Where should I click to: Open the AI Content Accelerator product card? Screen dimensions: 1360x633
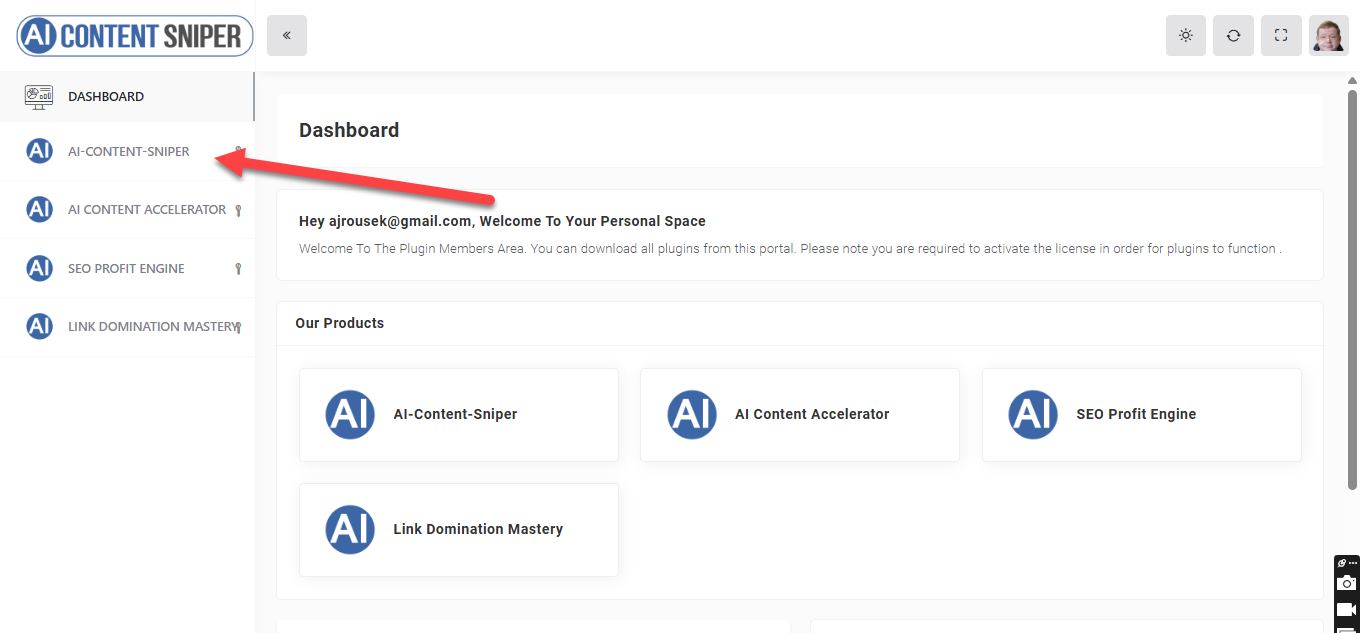800,415
